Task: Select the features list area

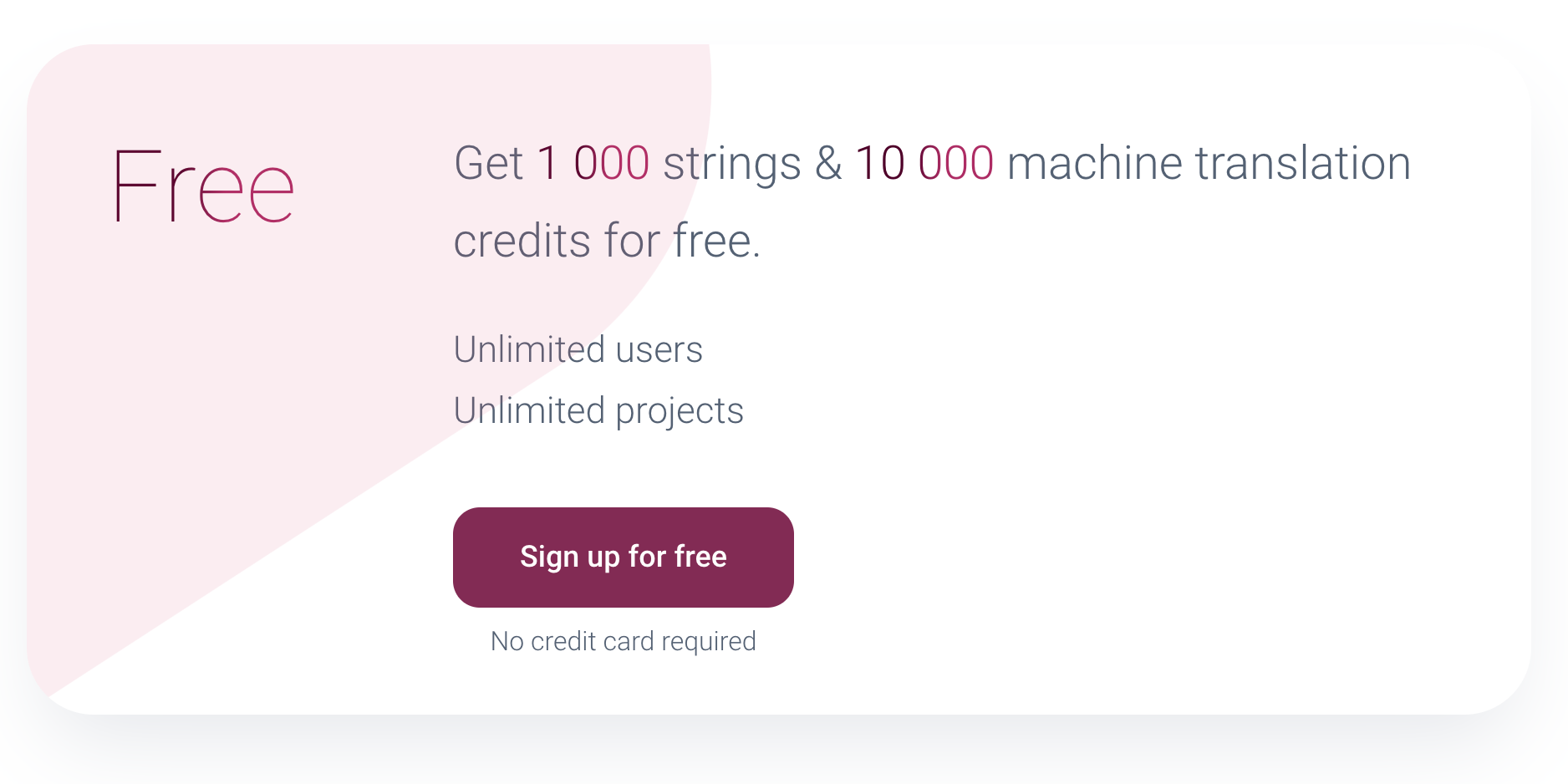Action: click(x=598, y=380)
